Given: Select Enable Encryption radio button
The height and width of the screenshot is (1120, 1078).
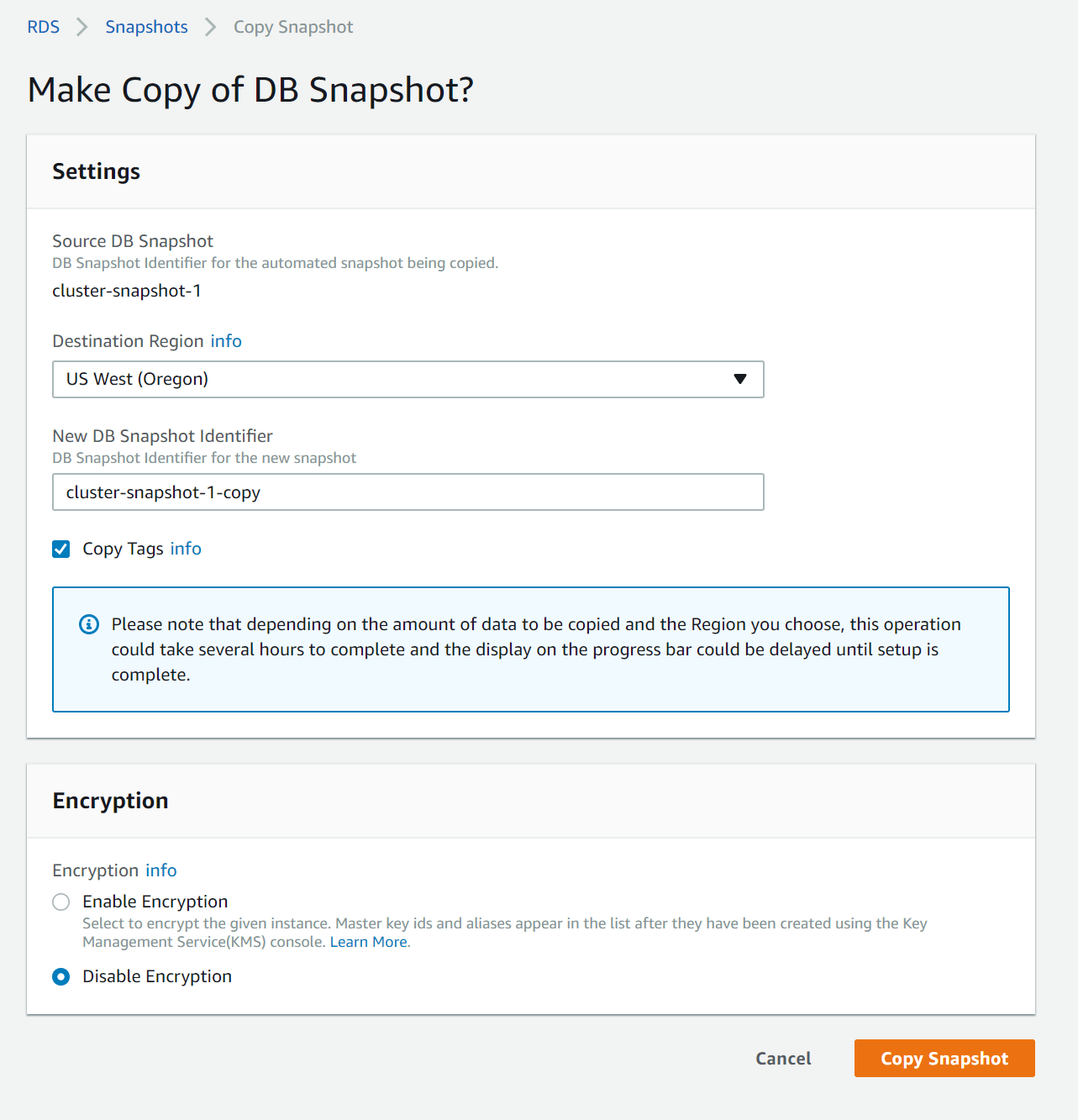Looking at the screenshot, I should point(61,902).
